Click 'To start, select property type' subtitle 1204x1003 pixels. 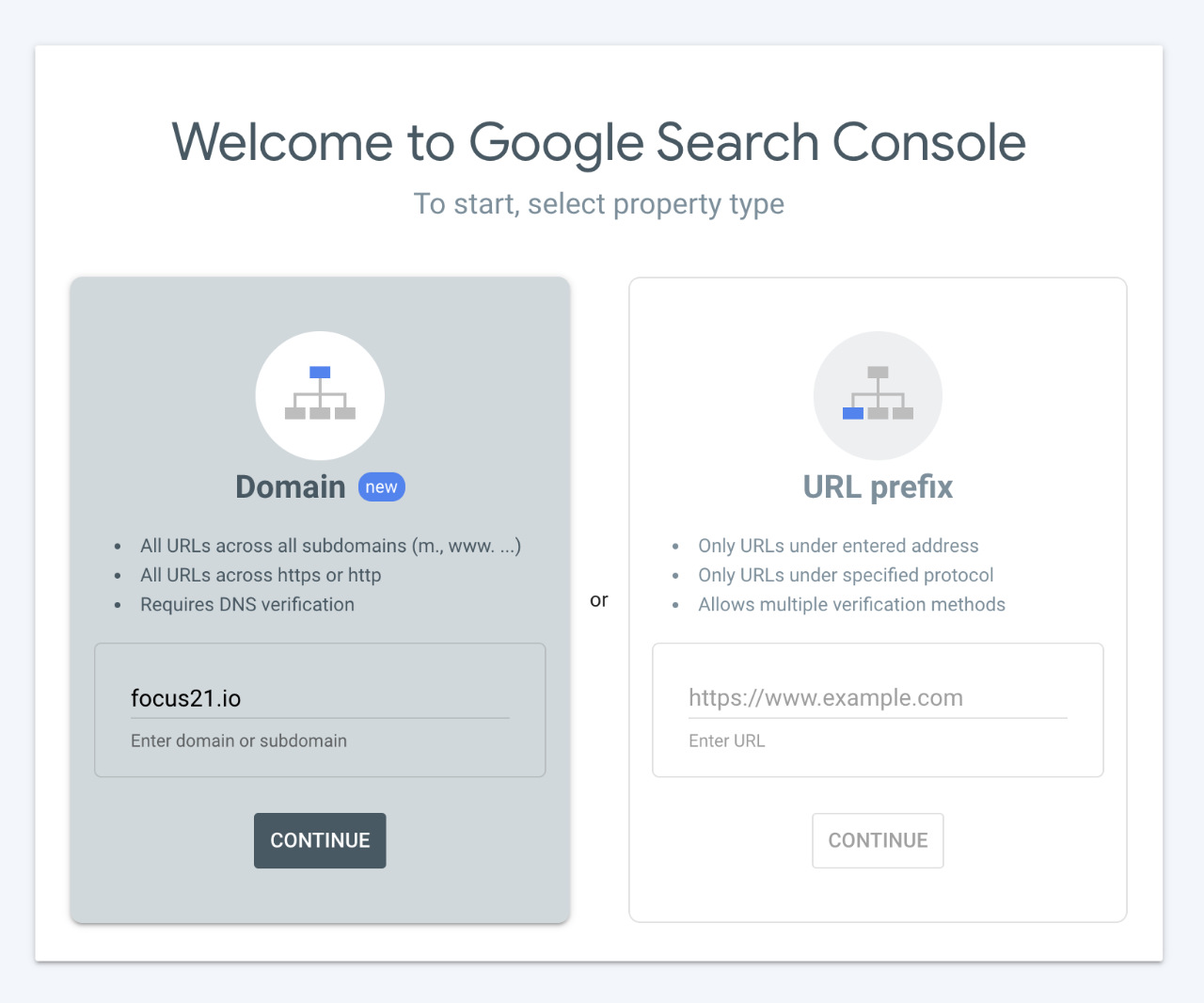tap(598, 204)
